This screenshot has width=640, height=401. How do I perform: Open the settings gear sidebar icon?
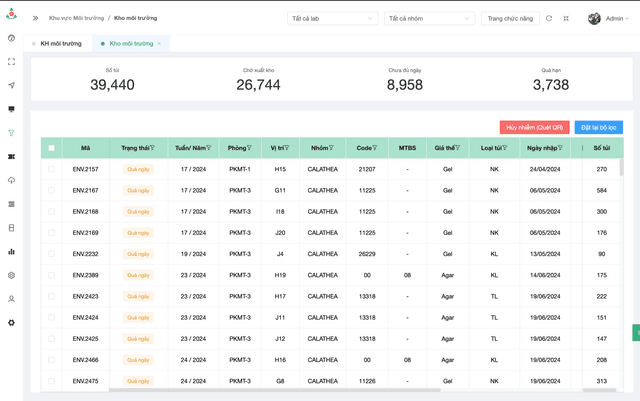(x=11, y=323)
